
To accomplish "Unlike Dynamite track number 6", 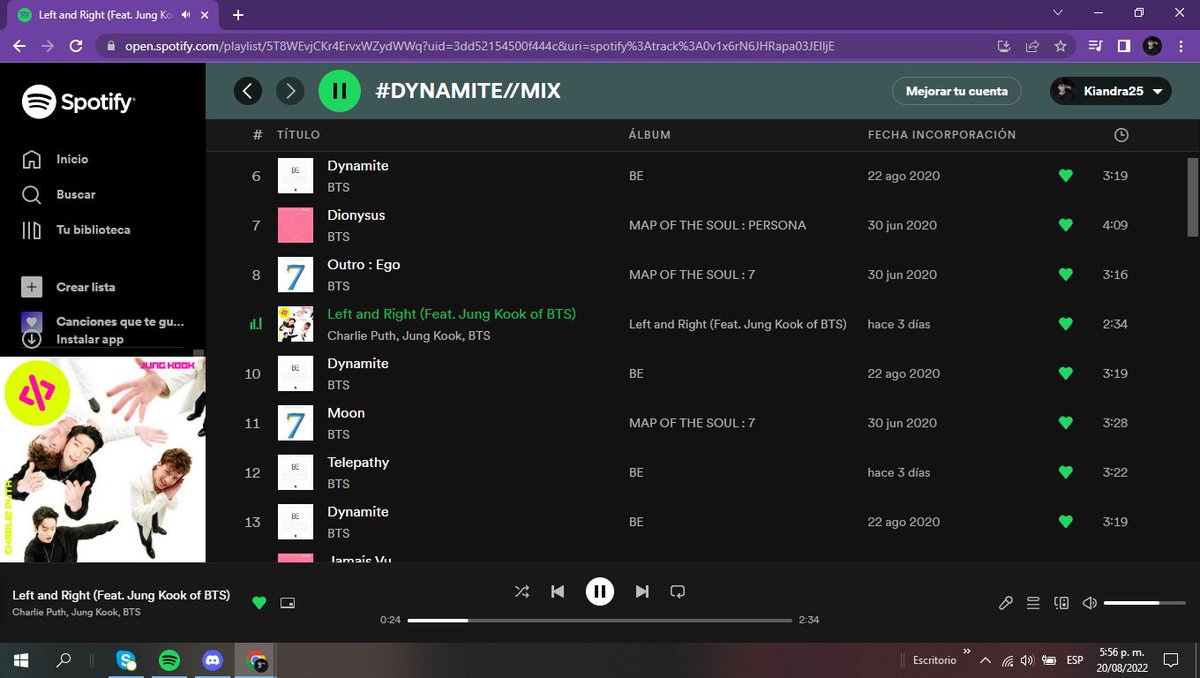I will tap(1065, 176).
